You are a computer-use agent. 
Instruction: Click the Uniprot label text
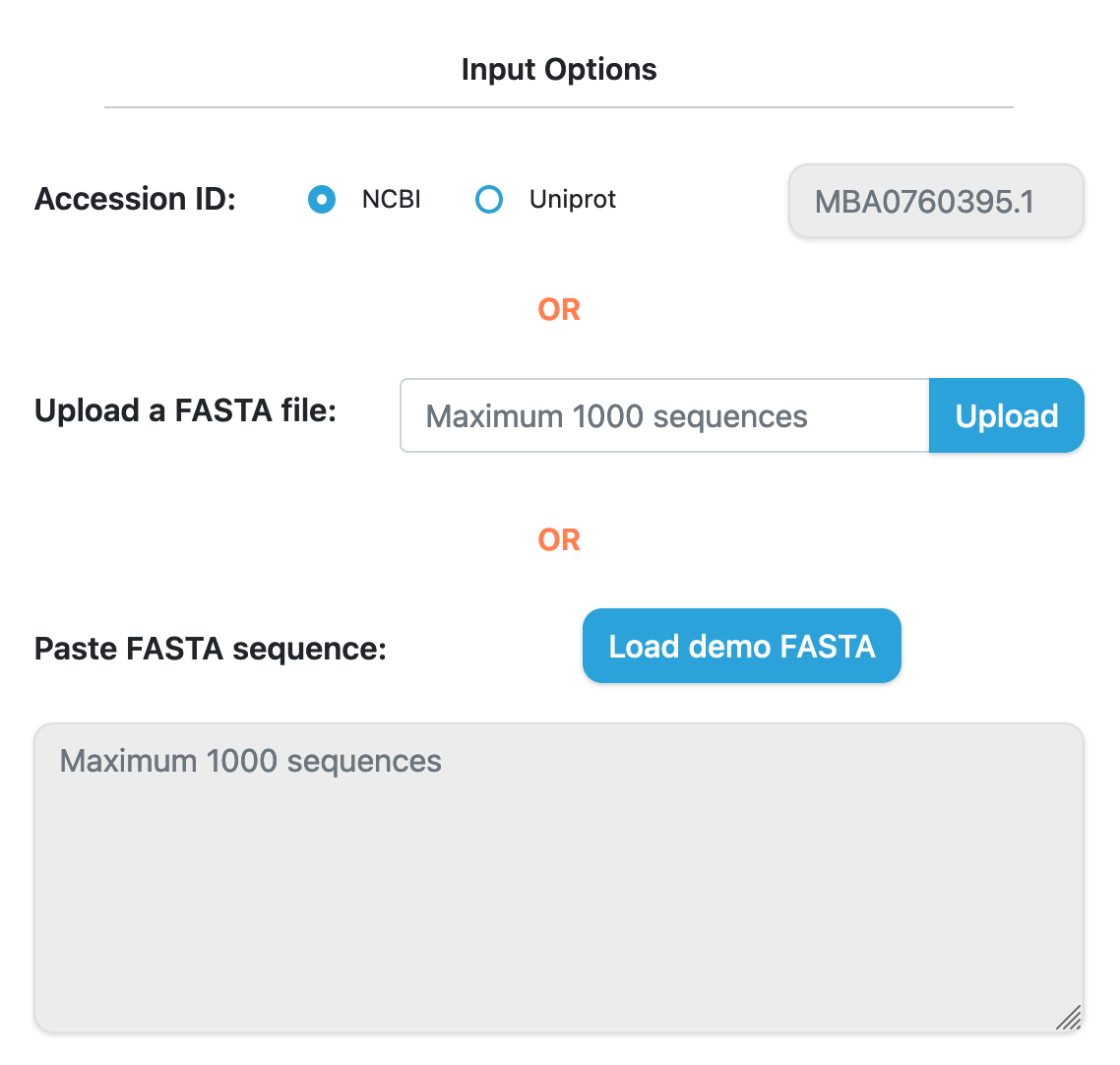572,199
